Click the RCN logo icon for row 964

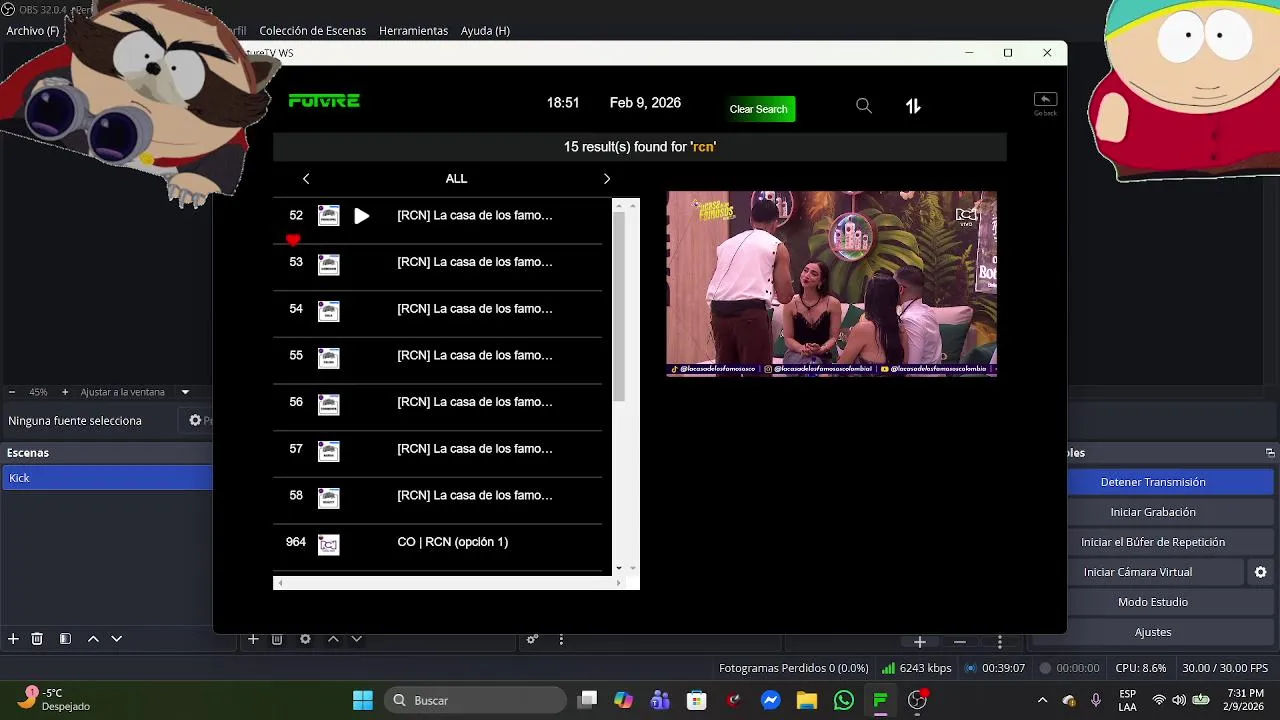point(328,544)
